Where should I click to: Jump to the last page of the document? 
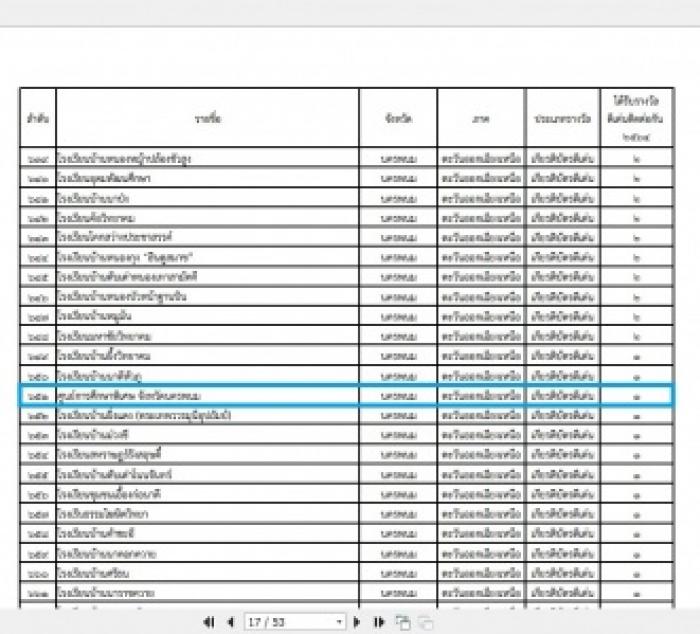point(379,621)
